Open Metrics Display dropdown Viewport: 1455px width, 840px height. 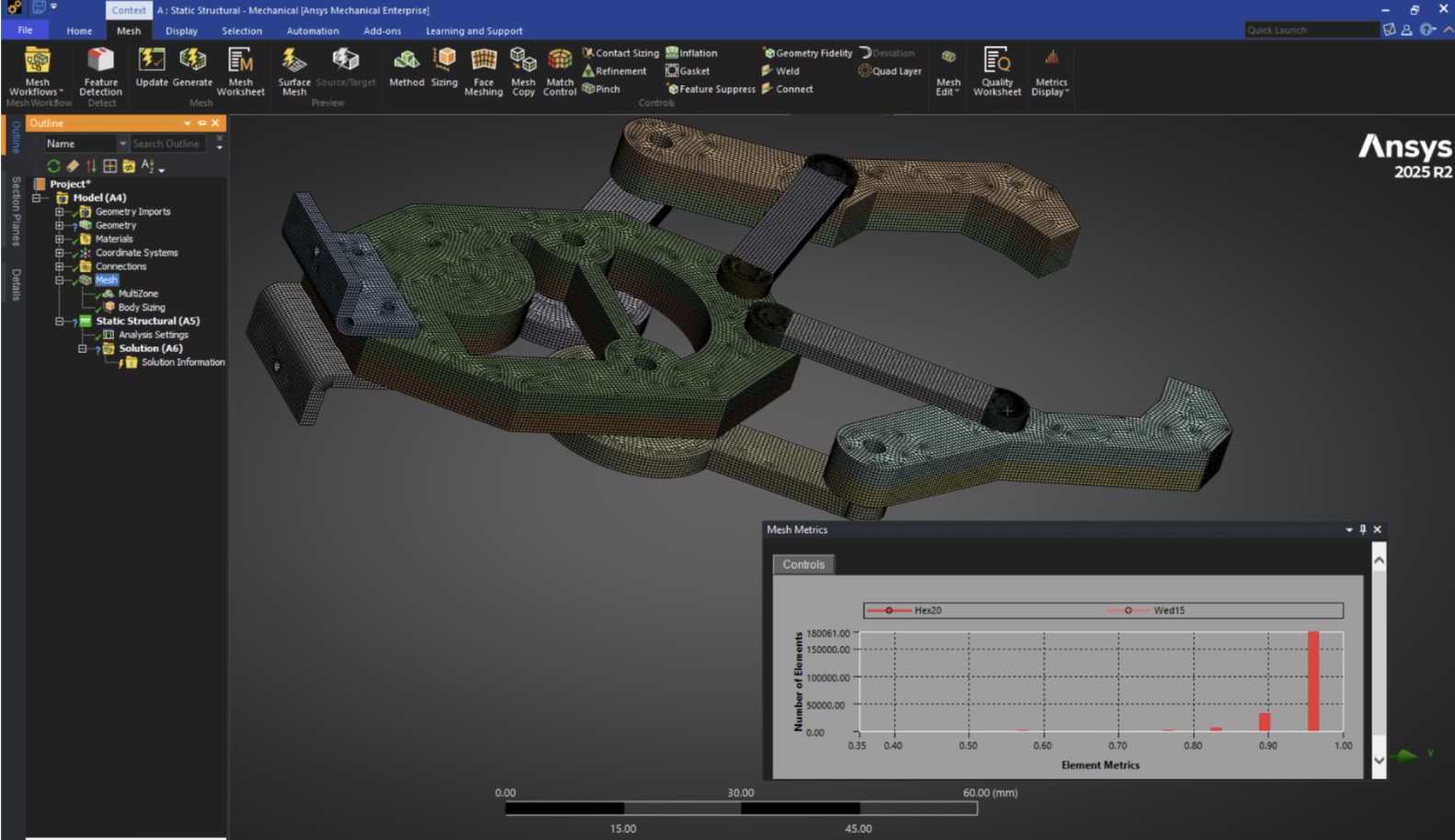tap(1051, 72)
